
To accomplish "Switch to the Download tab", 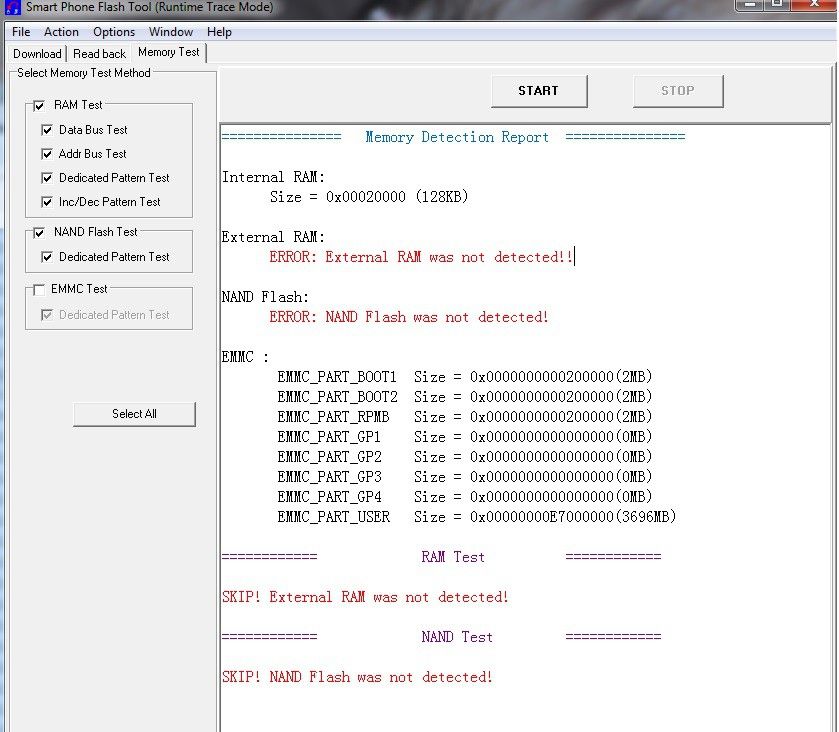I will click(x=37, y=54).
